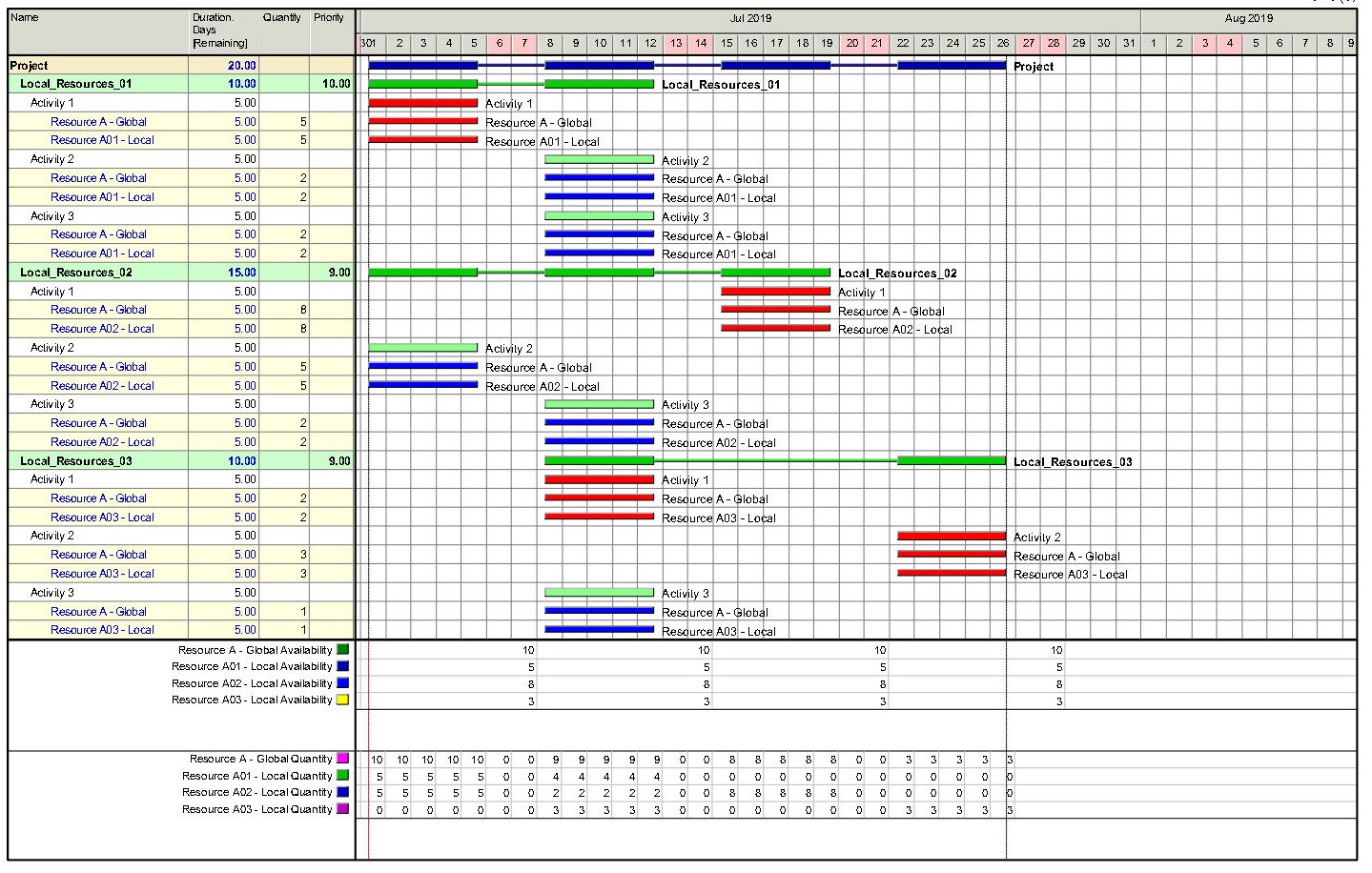Click the Resource A - Global Availability green swatch
This screenshot has height=873, width=1372.
(343, 650)
